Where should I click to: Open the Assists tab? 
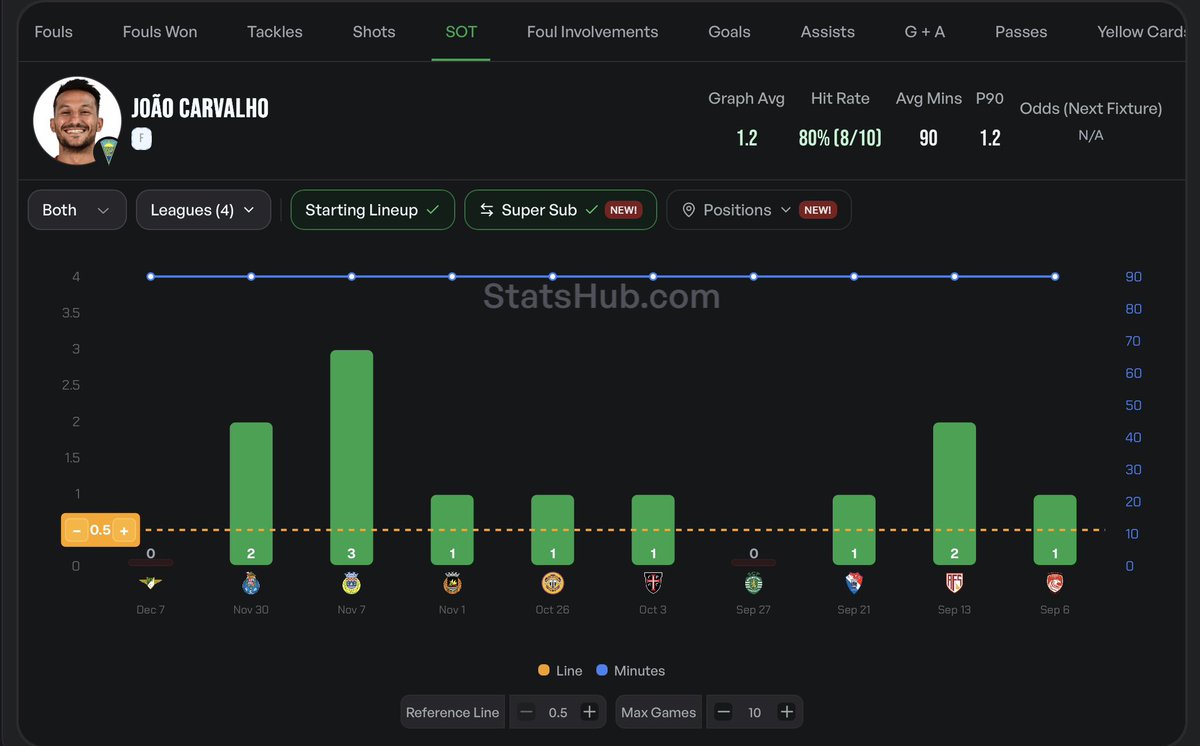coord(828,32)
